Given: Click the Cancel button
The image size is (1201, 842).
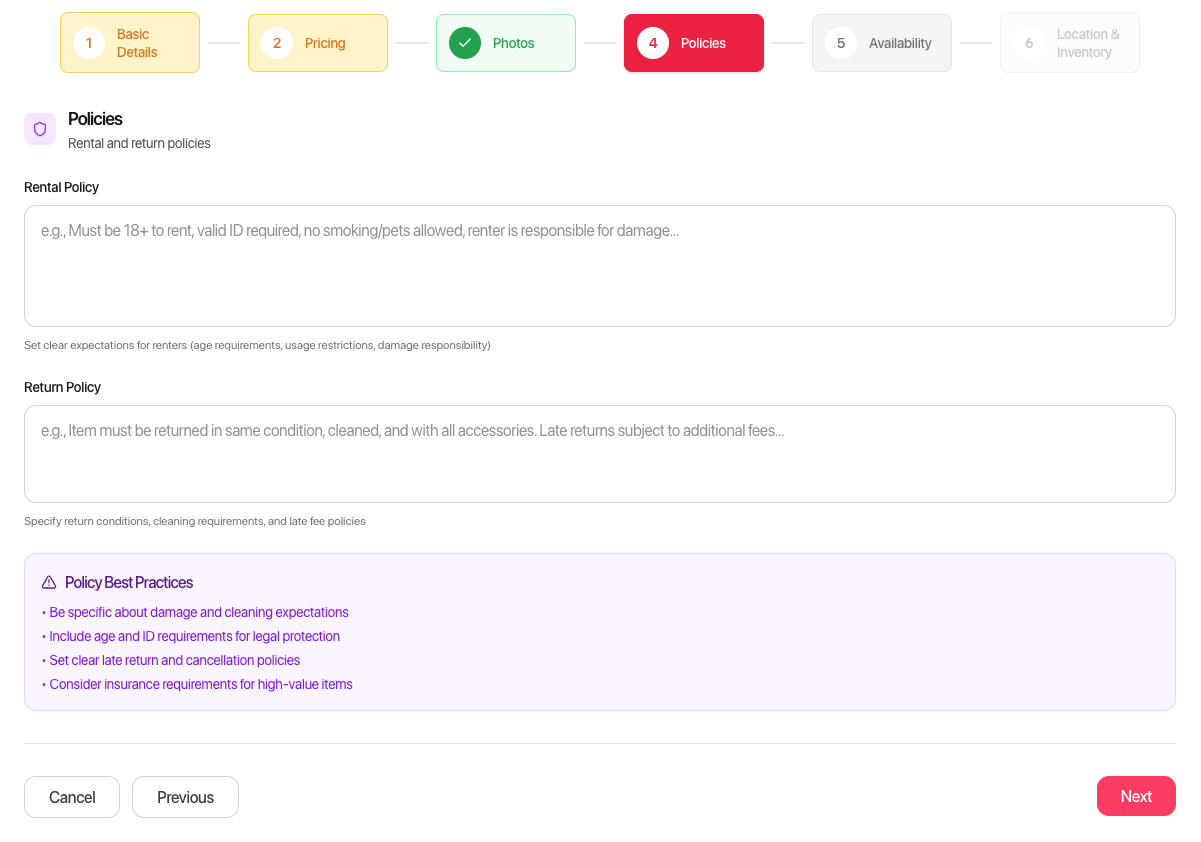Looking at the screenshot, I should [72, 797].
